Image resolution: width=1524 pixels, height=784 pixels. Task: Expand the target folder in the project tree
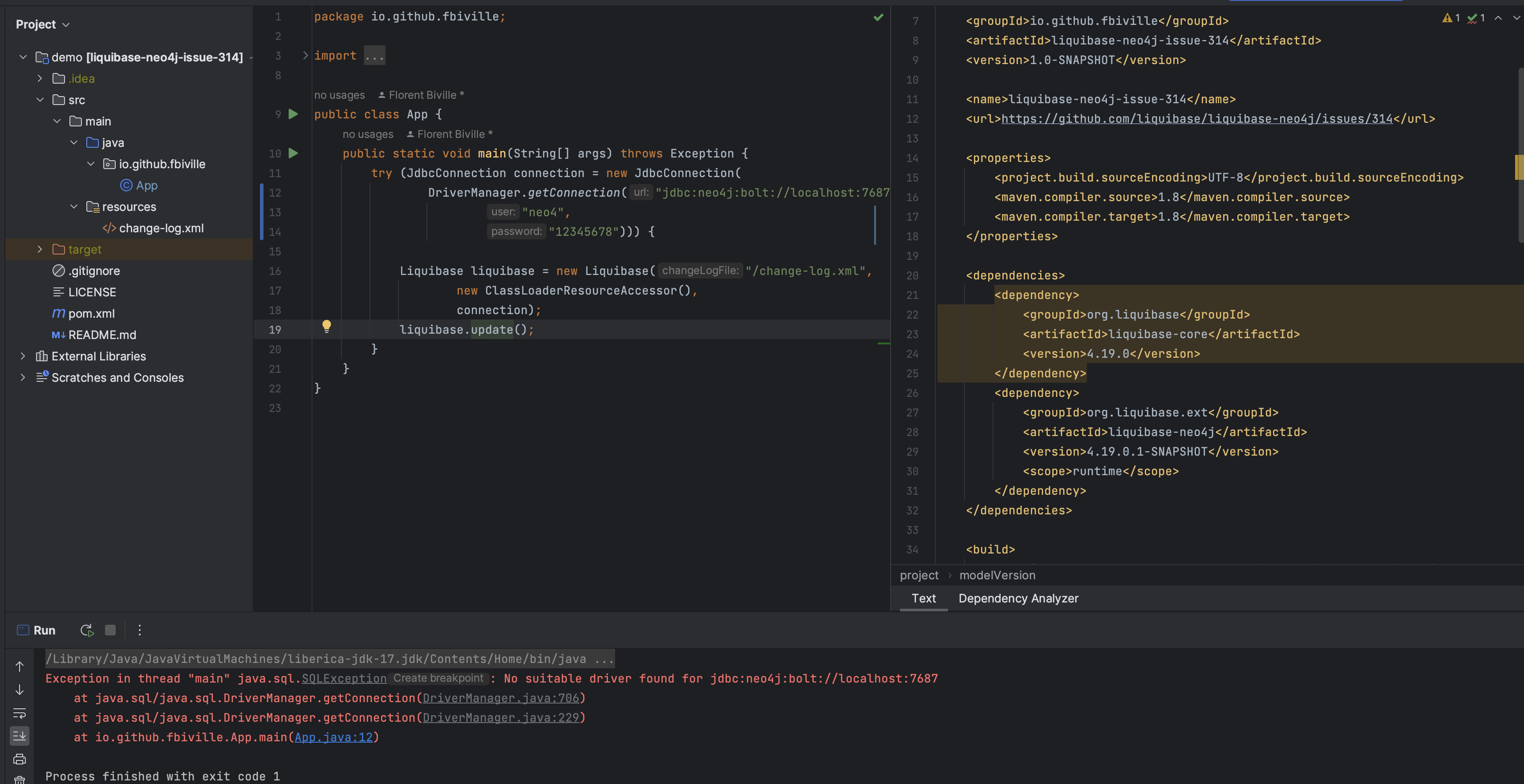(x=39, y=249)
